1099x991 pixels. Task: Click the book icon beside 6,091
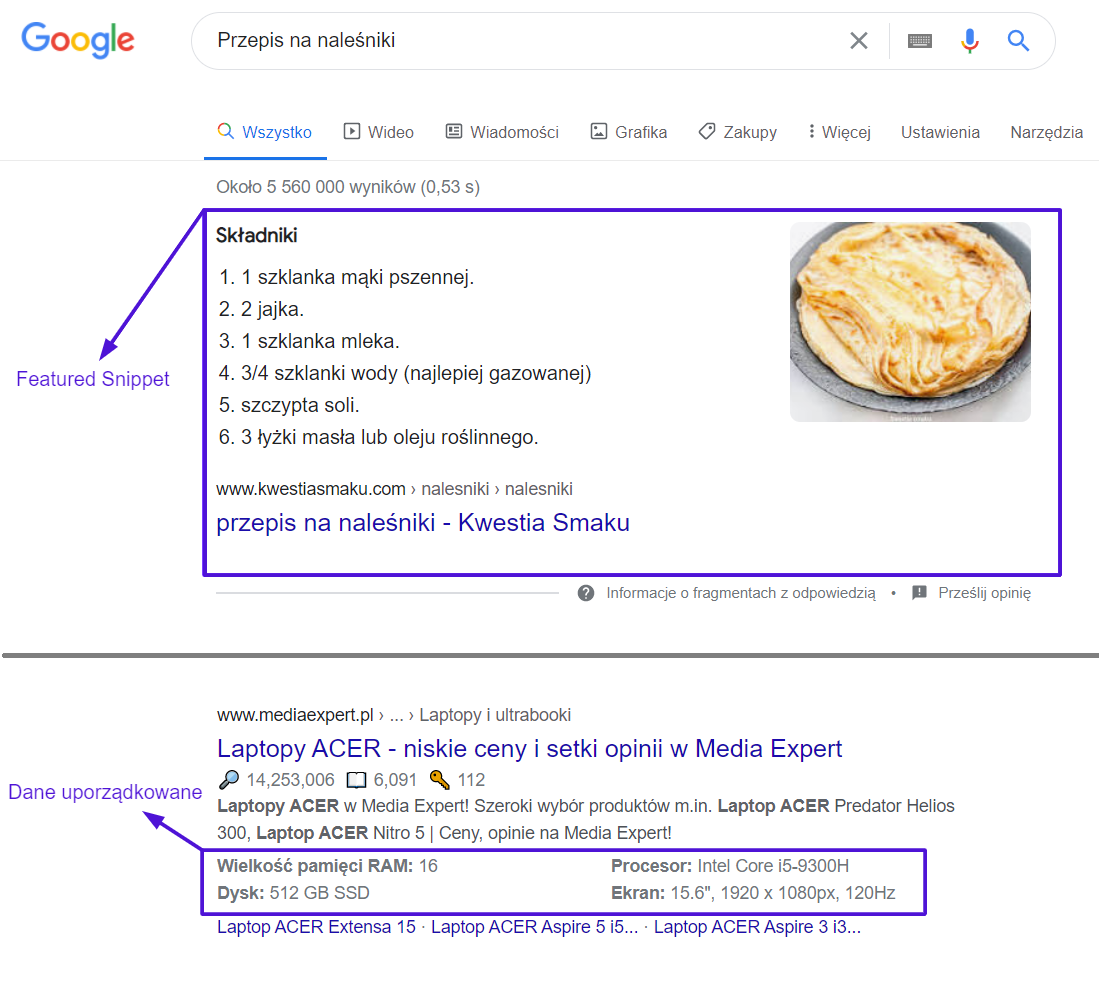click(357, 780)
